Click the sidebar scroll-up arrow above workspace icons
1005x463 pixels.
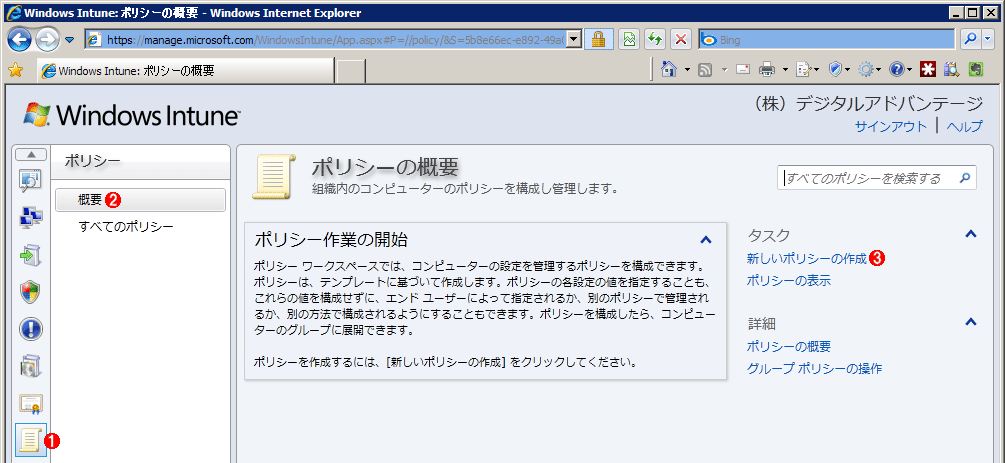point(31,154)
